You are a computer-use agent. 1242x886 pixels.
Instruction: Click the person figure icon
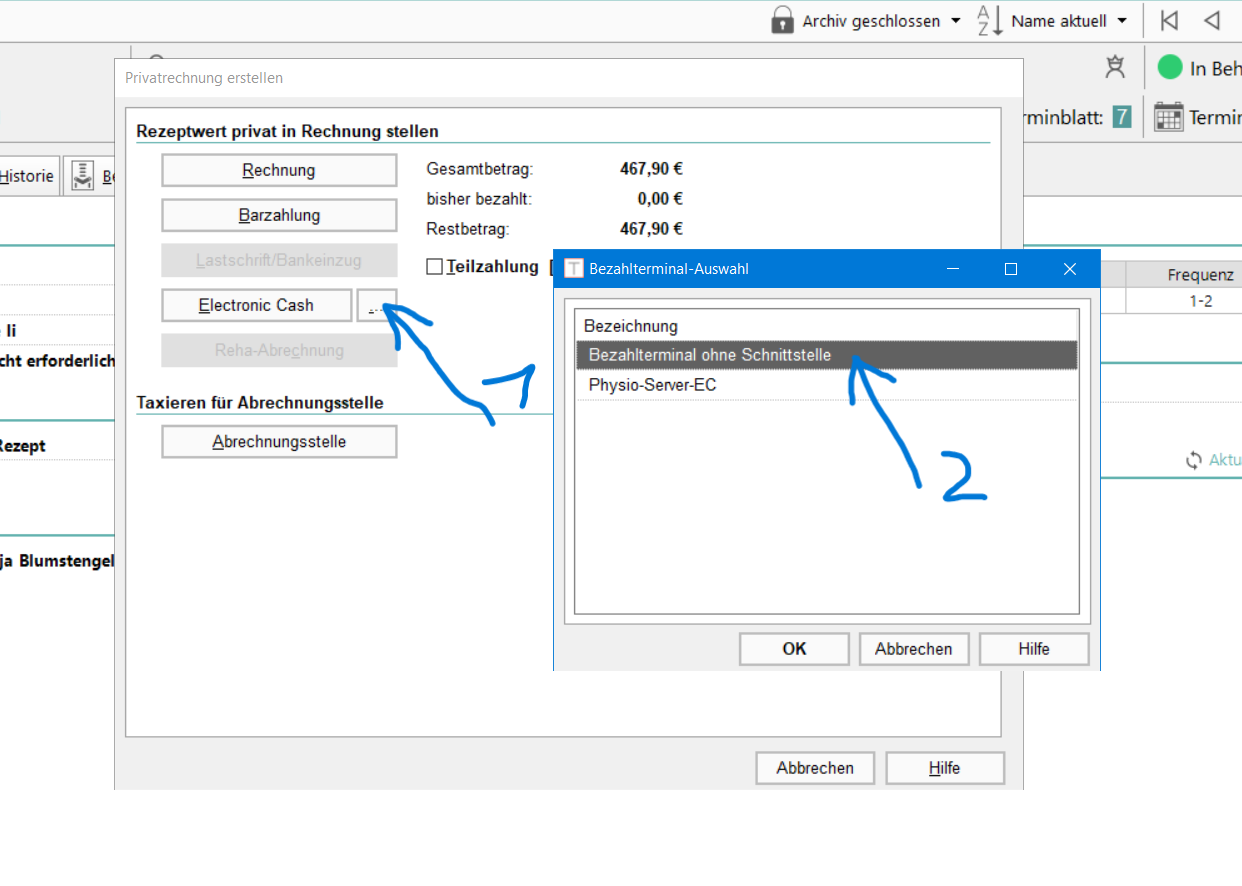(x=1115, y=67)
